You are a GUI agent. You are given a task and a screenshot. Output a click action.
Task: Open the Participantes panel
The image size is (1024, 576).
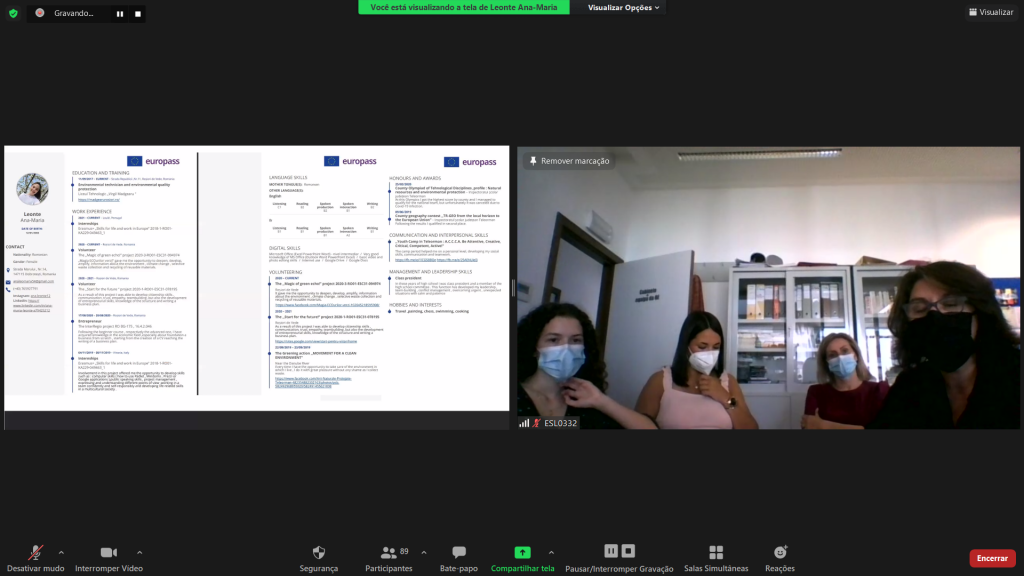389,558
